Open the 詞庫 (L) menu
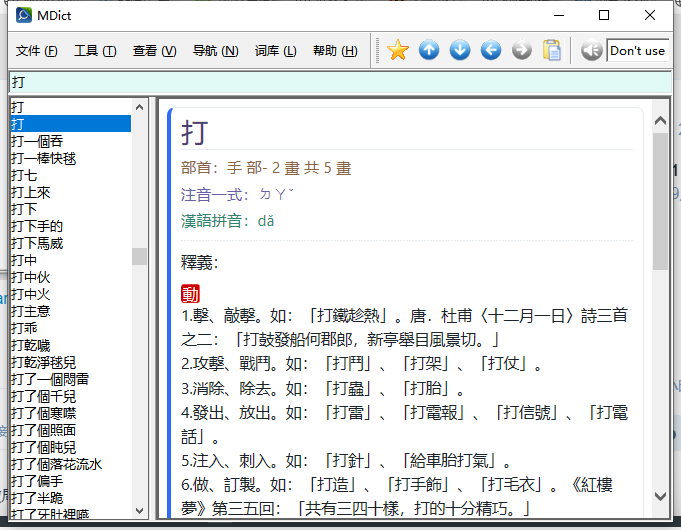This screenshot has width=681, height=530. pyautogui.click(x=275, y=51)
